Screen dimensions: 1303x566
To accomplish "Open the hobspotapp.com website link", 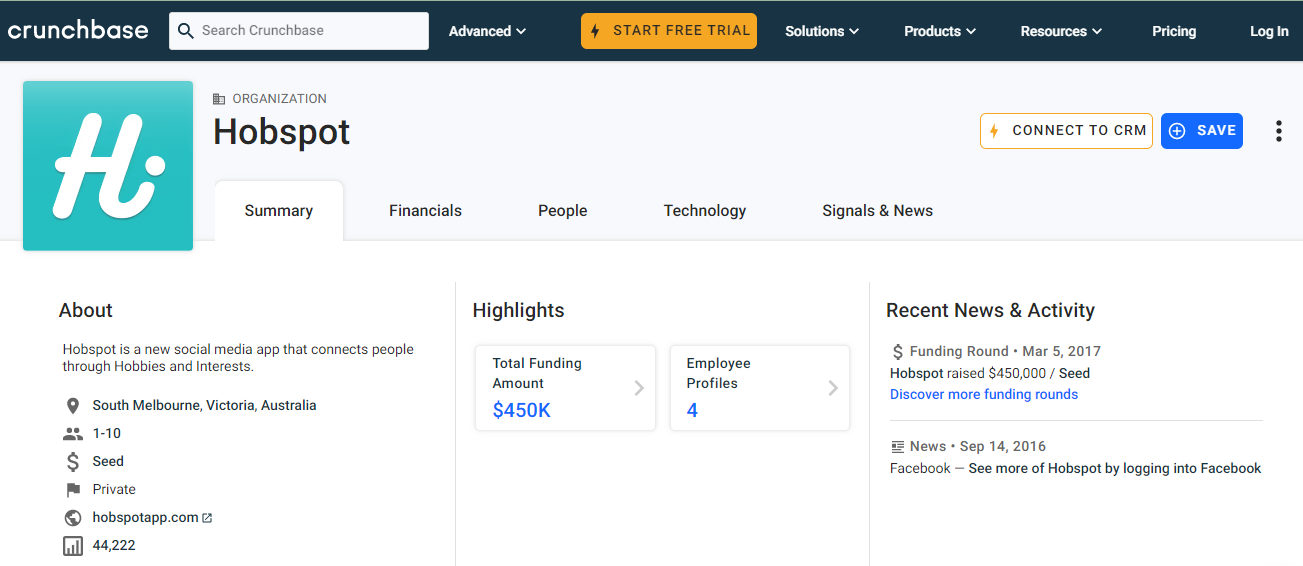I will point(145,518).
